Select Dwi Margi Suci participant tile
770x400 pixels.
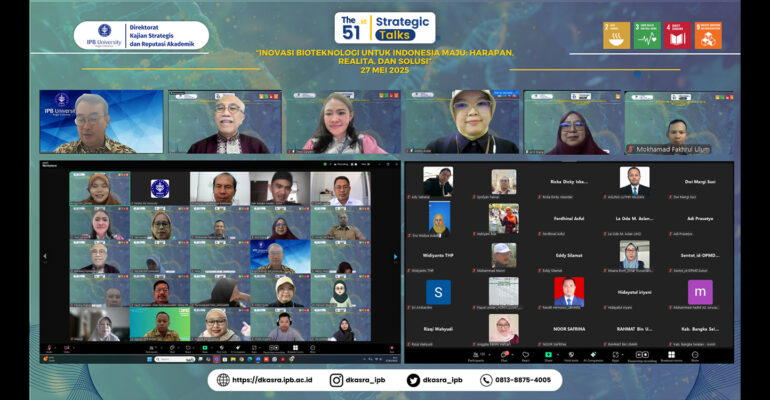point(700,183)
